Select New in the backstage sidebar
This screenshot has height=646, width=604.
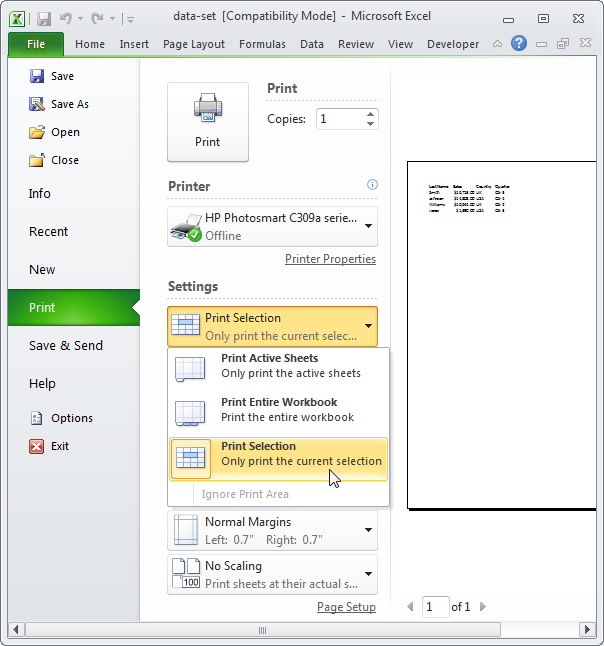[42, 269]
